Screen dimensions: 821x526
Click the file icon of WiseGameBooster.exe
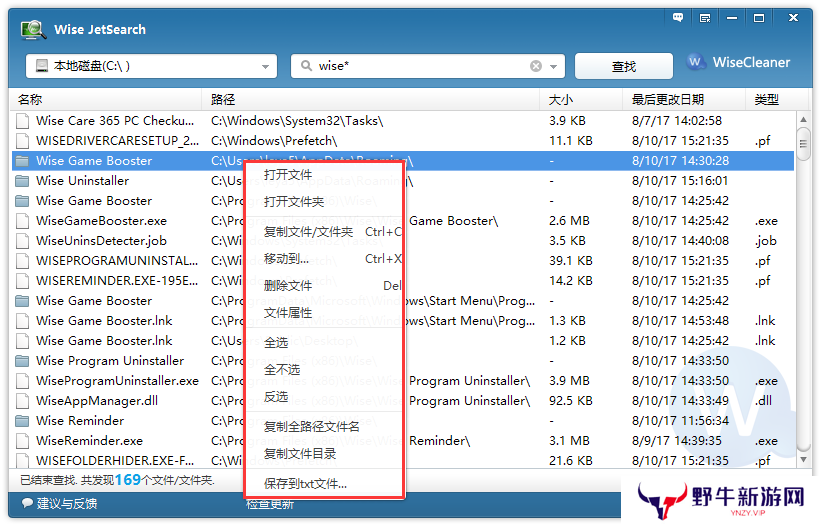point(22,221)
